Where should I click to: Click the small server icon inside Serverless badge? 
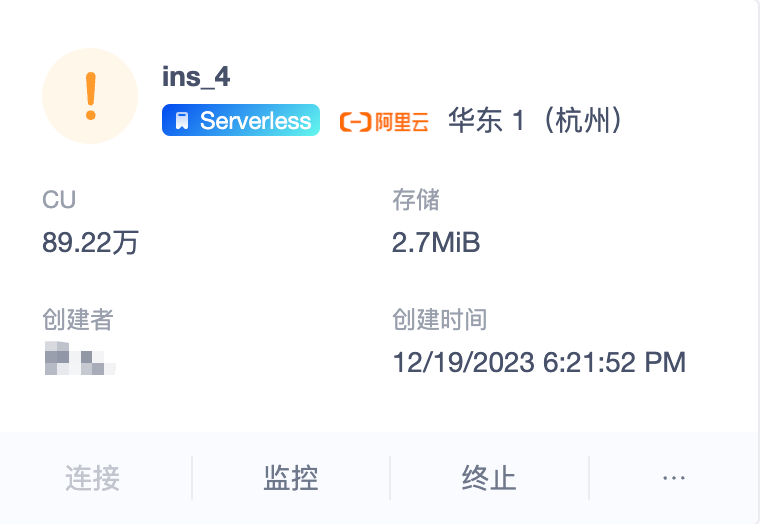pyautogui.click(x=181, y=122)
